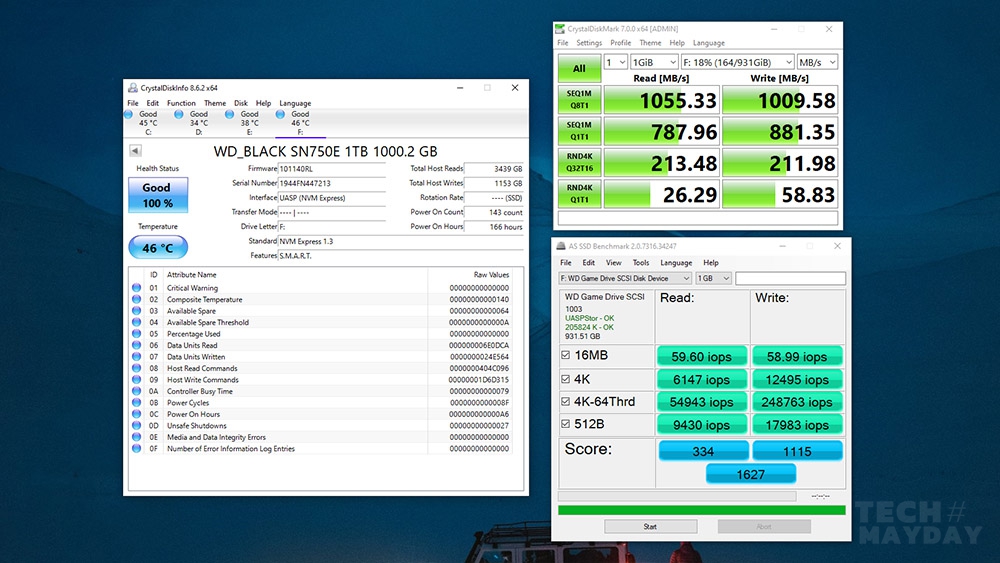Click the read score 334
Screen dimensions: 1000x563
(703, 451)
